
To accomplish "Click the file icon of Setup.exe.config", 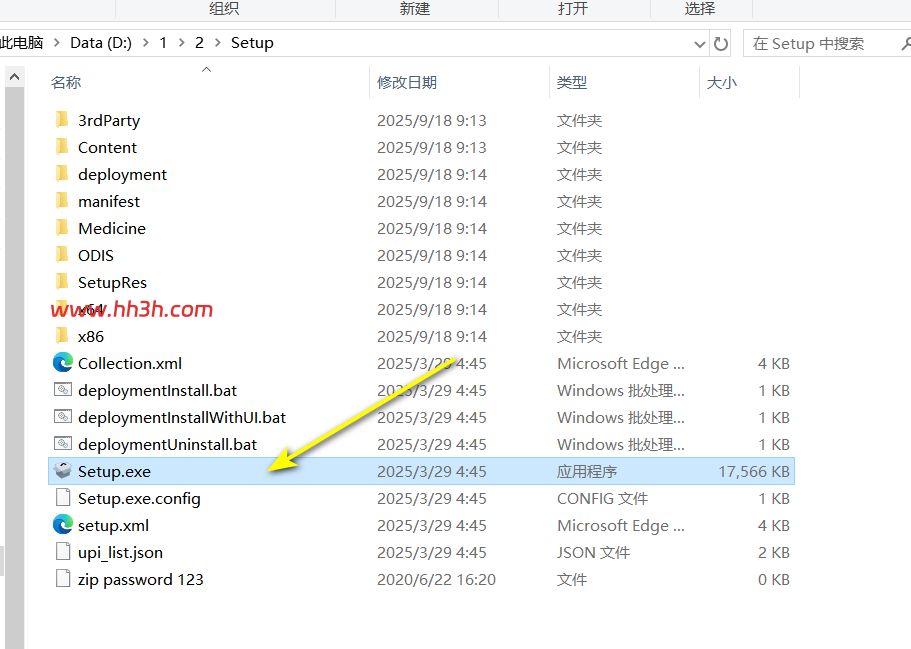I will click(63, 497).
